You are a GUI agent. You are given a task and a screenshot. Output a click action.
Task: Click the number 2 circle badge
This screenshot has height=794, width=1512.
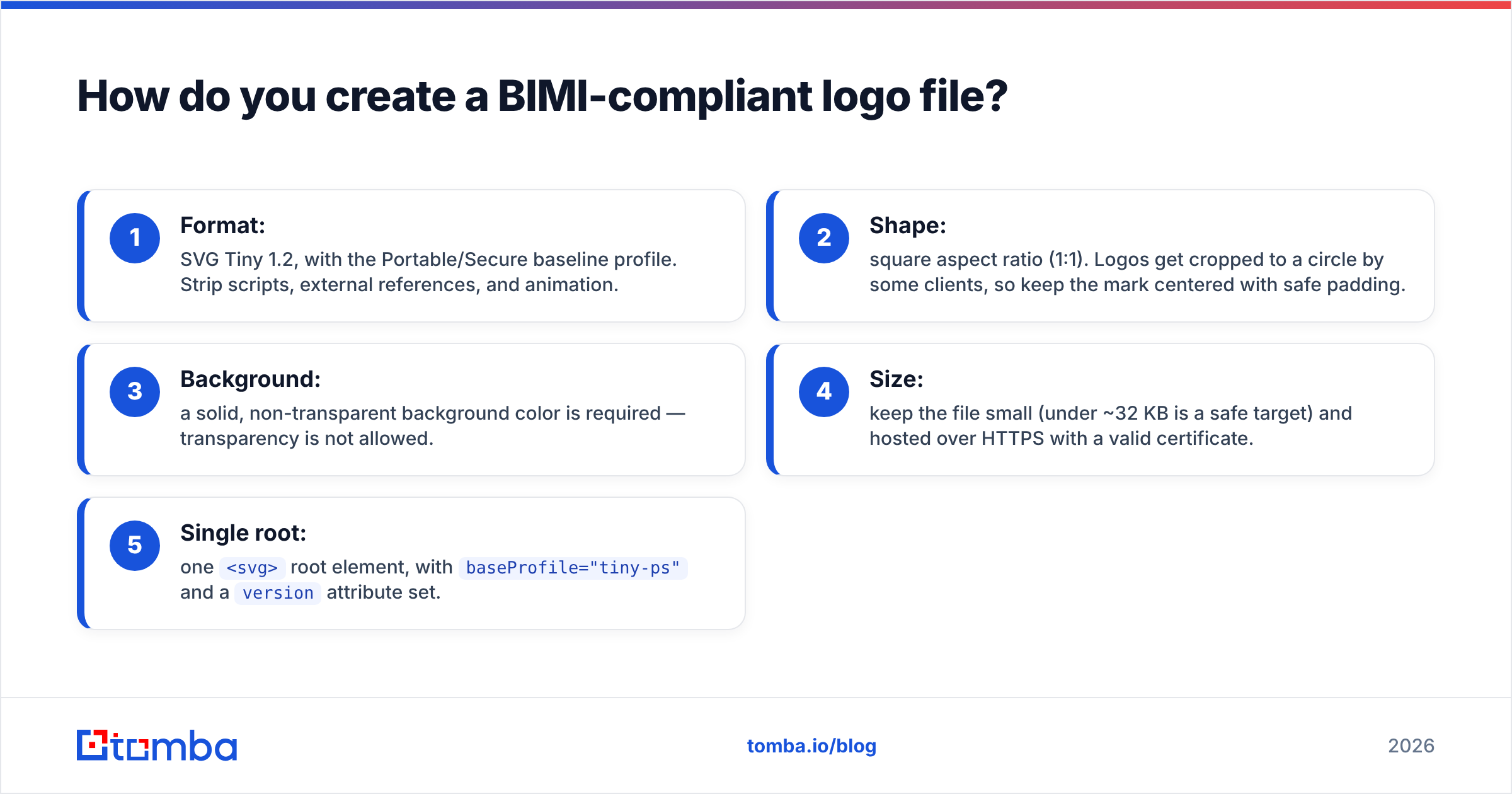tap(824, 238)
